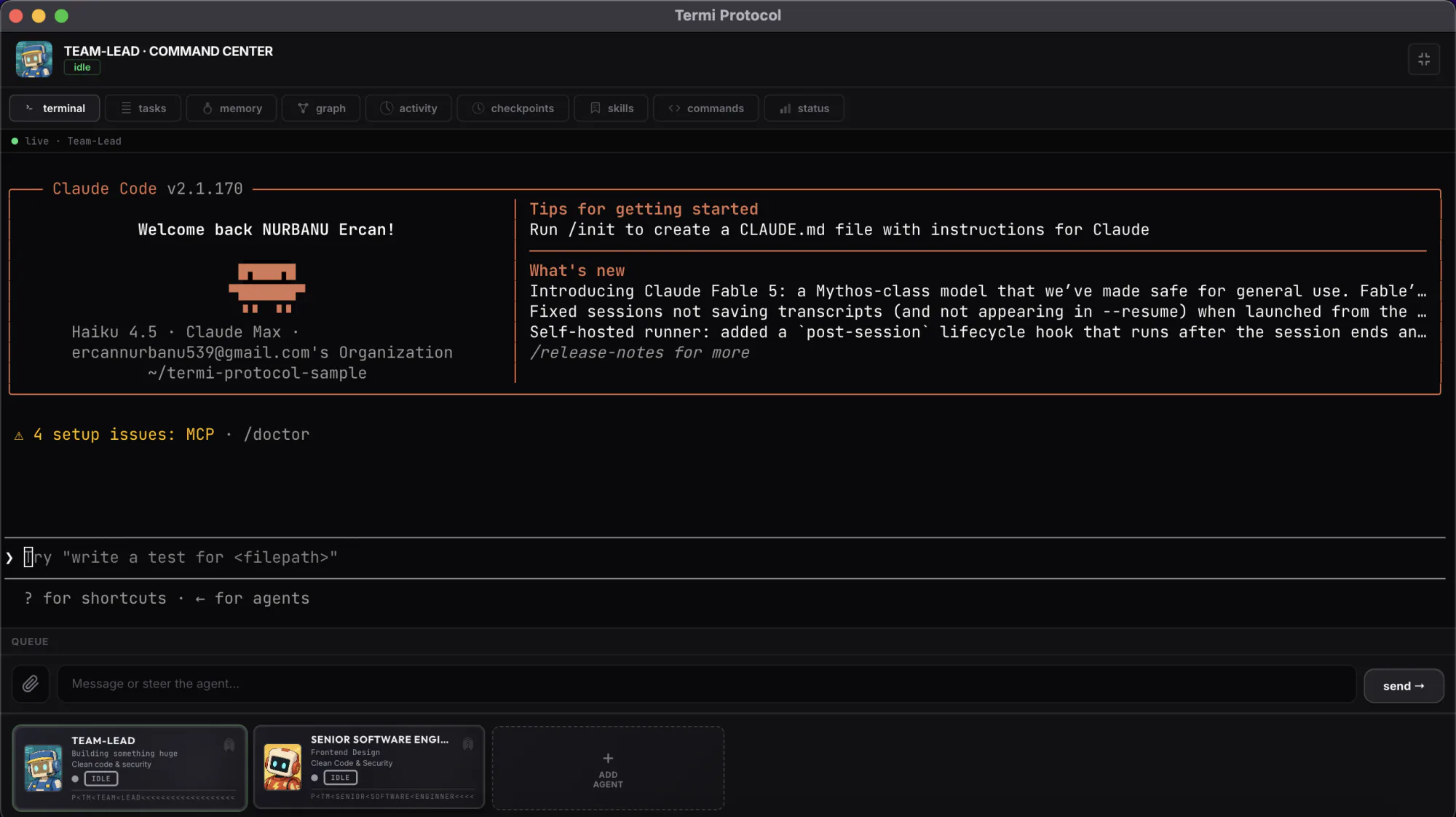Click the tasks tab's list icon
The image size is (1456, 817).
pyautogui.click(x=126, y=108)
